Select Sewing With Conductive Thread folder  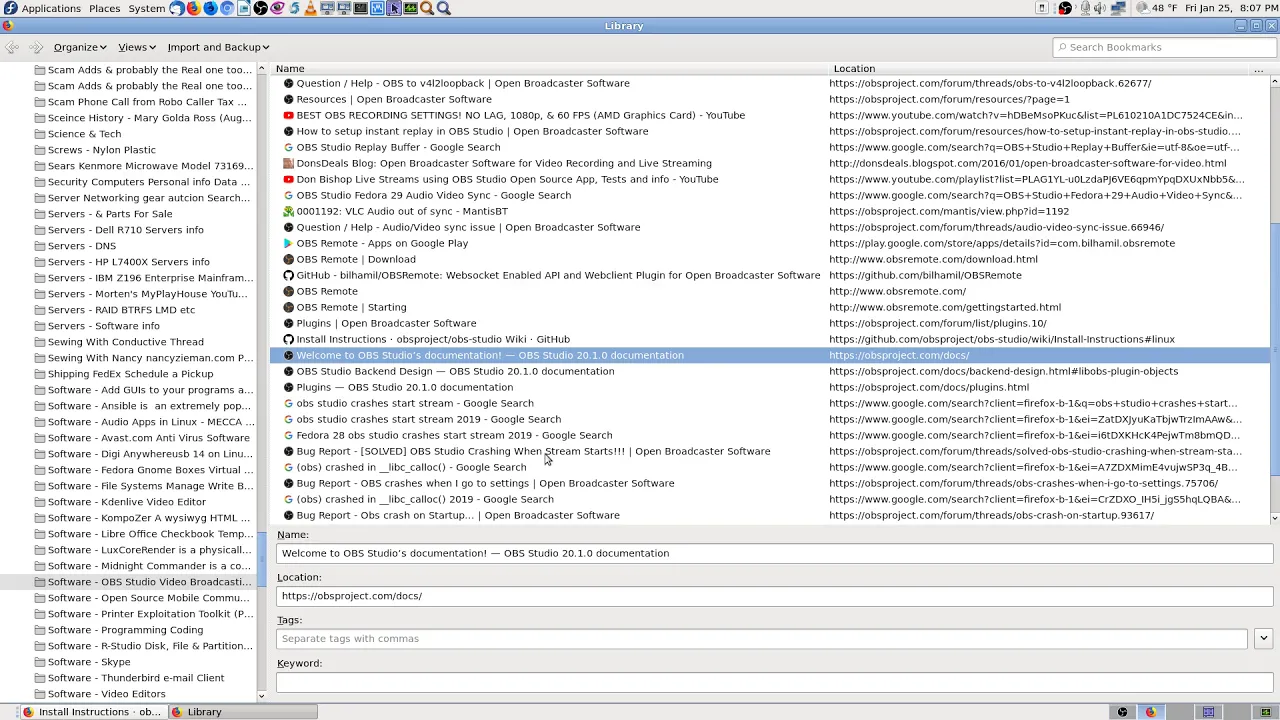[x=126, y=342]
